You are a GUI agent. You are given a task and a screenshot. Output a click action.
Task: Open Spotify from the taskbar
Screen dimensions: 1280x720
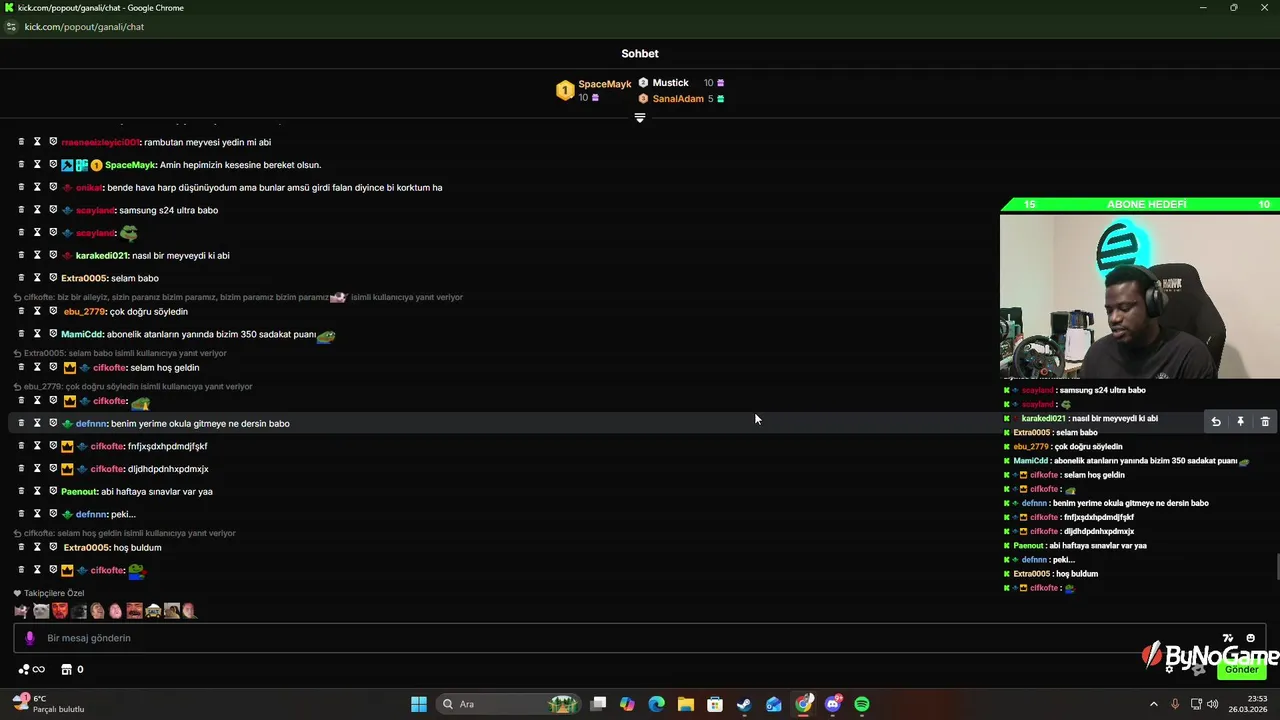coord(862,704)
